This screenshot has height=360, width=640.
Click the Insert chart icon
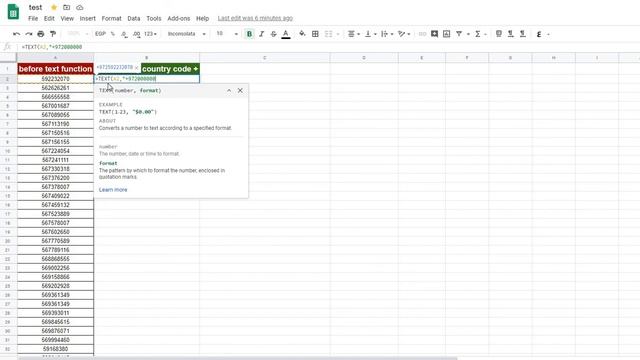447,34
